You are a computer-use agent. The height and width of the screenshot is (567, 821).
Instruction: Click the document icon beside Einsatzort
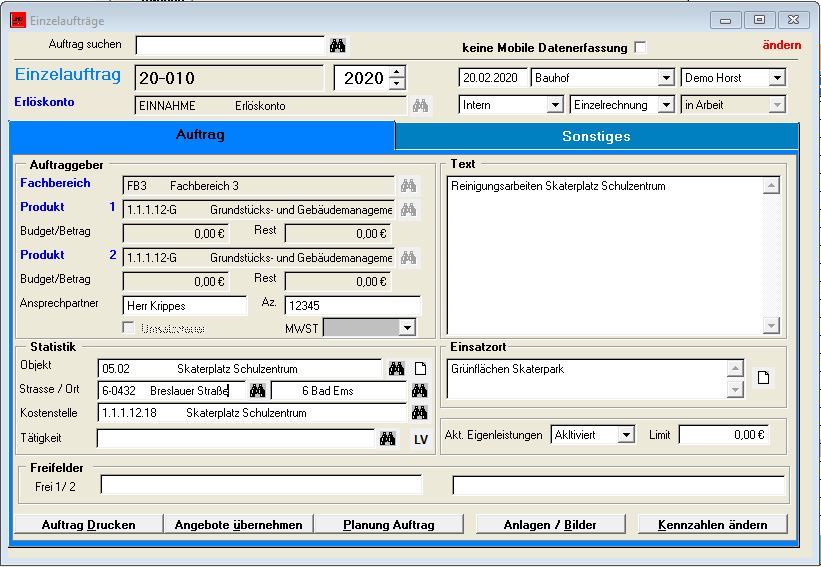click(x=763, y=378)
